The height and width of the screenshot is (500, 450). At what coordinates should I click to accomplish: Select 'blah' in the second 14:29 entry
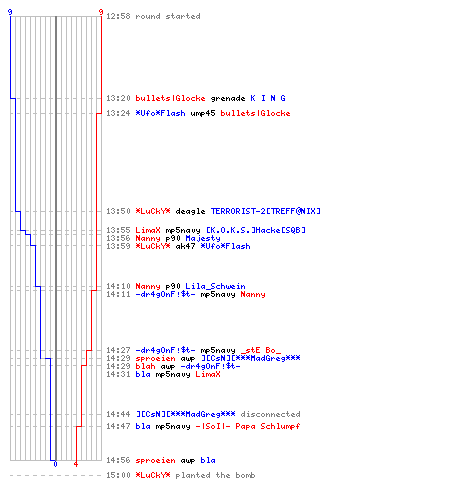coord(145,366)
